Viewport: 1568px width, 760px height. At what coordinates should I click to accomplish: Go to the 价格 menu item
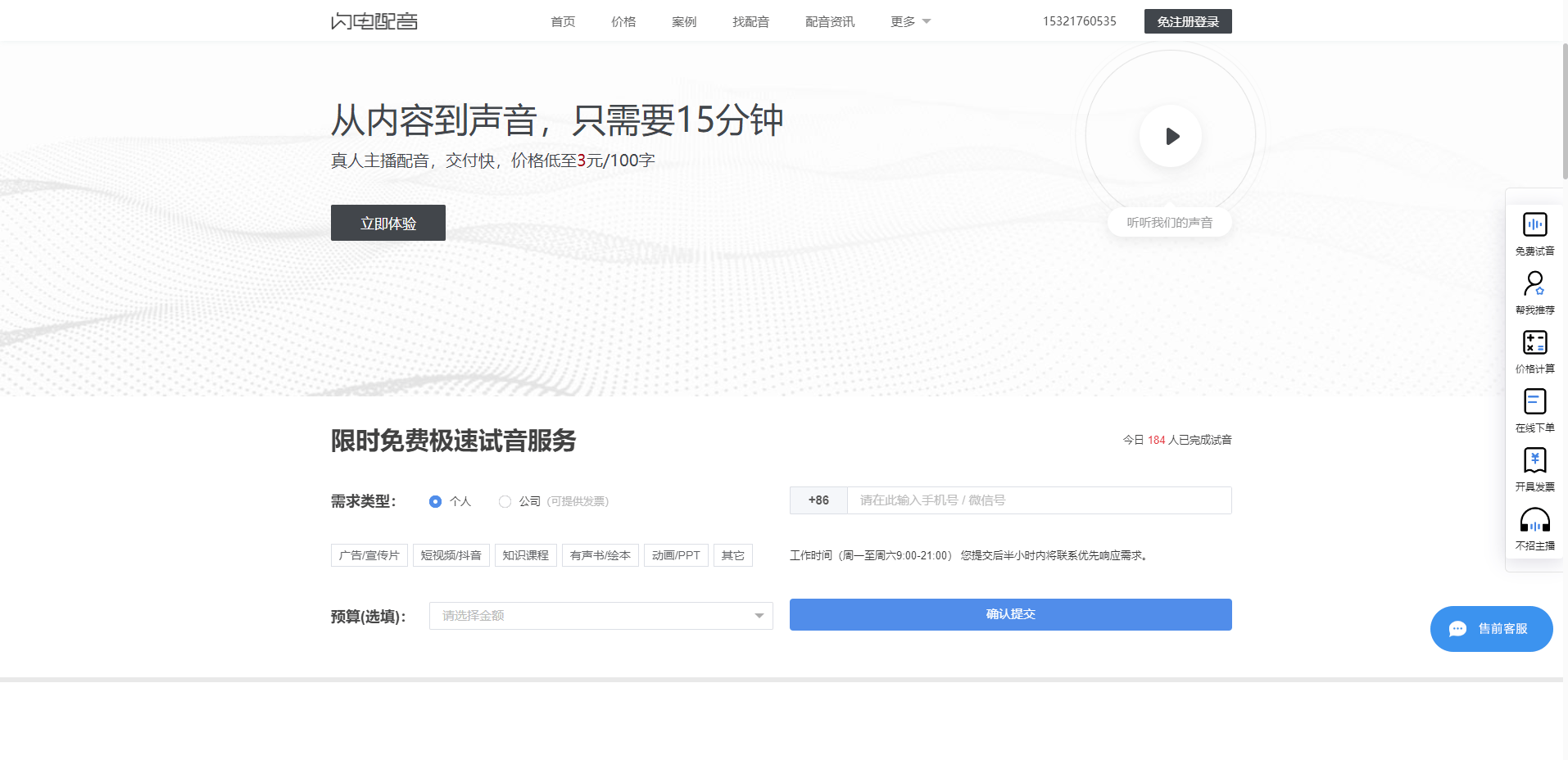click(623, 21)
